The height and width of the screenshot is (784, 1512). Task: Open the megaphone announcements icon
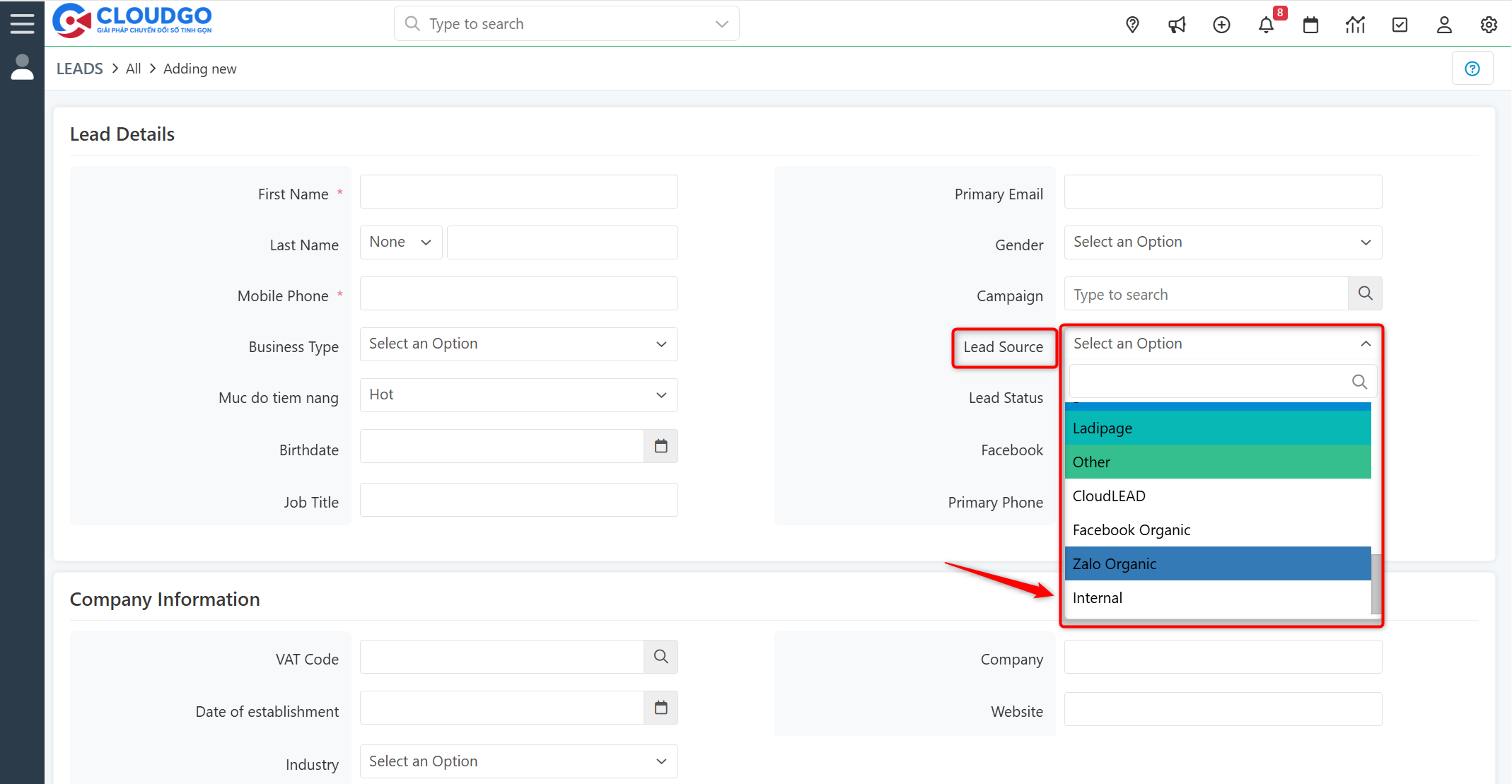[x=1177, y=25]
